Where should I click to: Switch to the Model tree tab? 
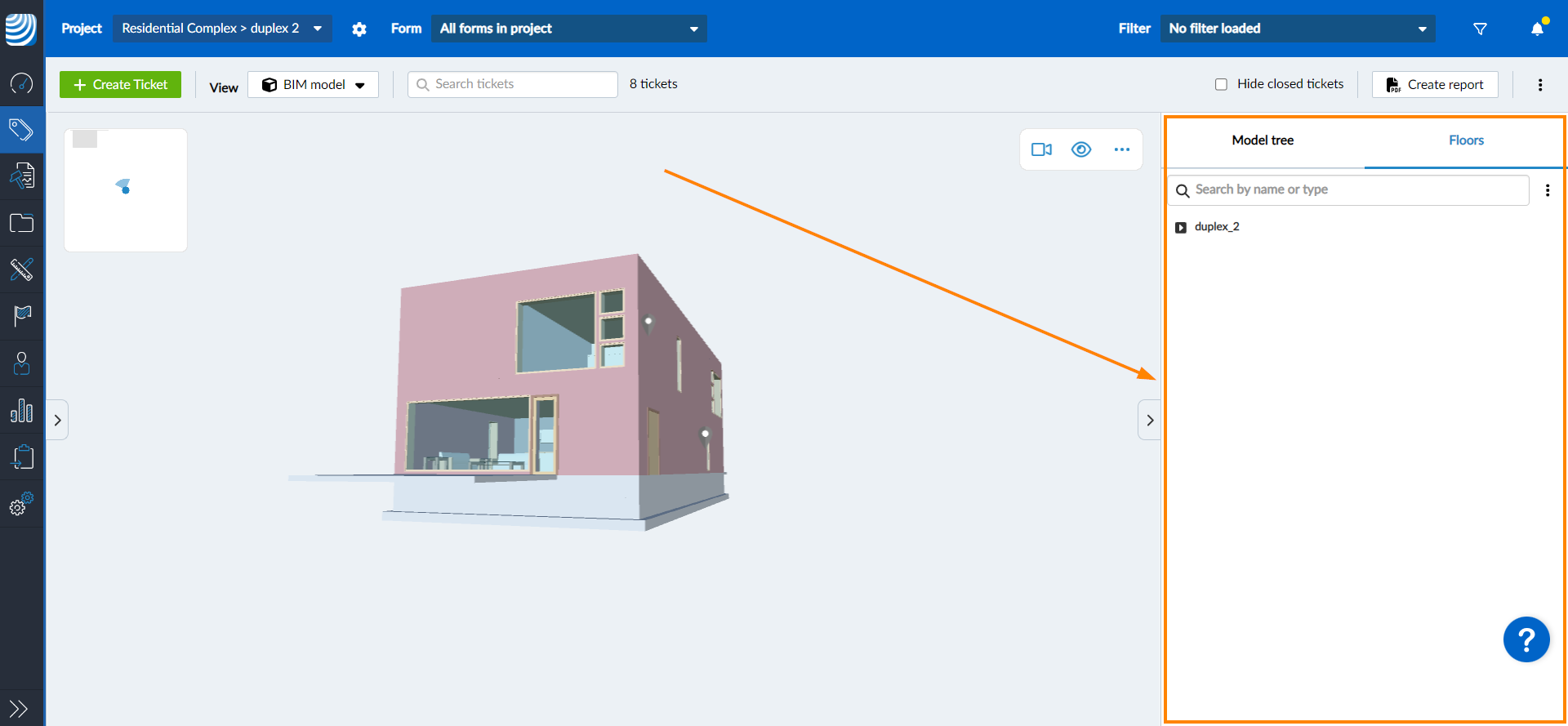pos(1263,140)
